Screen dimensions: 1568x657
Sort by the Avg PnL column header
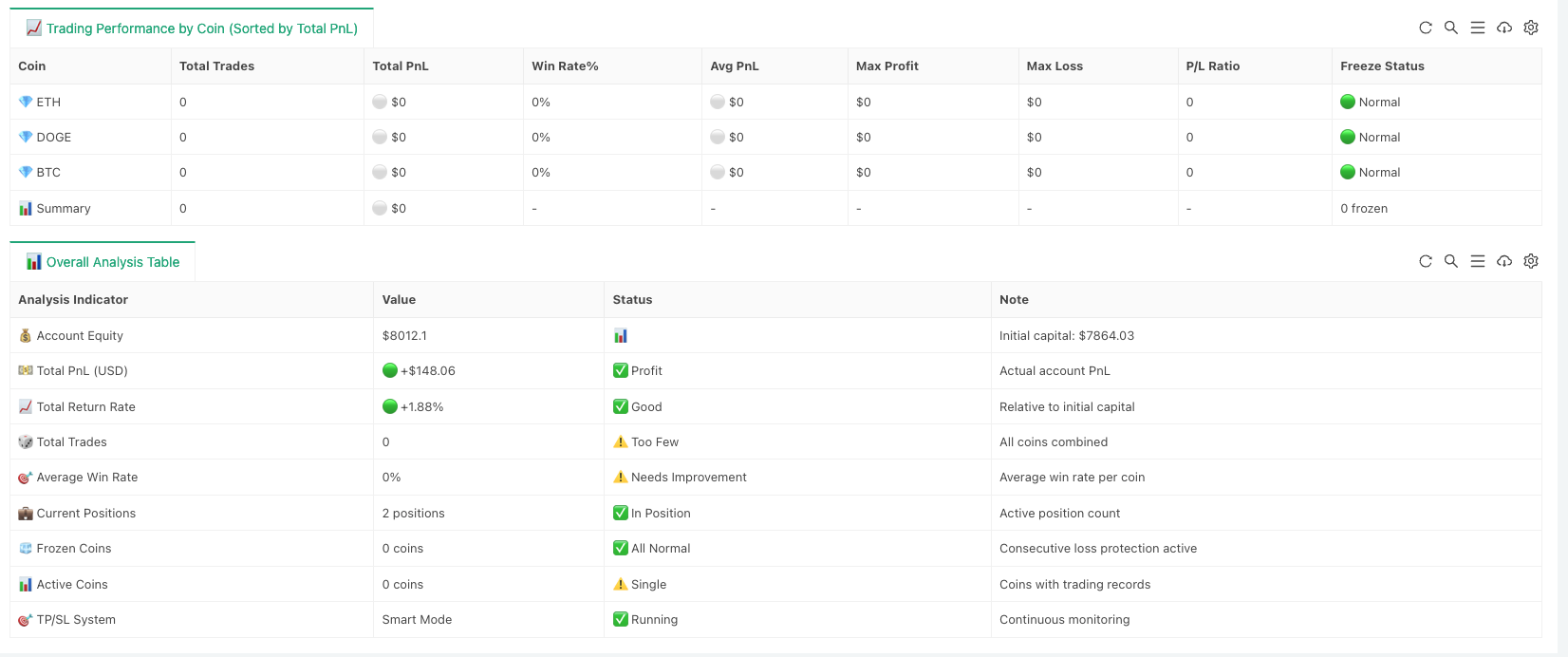[735, 66]
